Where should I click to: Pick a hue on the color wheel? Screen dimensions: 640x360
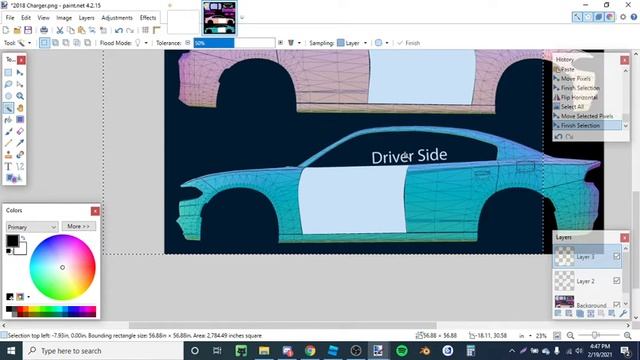tap(62, 267)
